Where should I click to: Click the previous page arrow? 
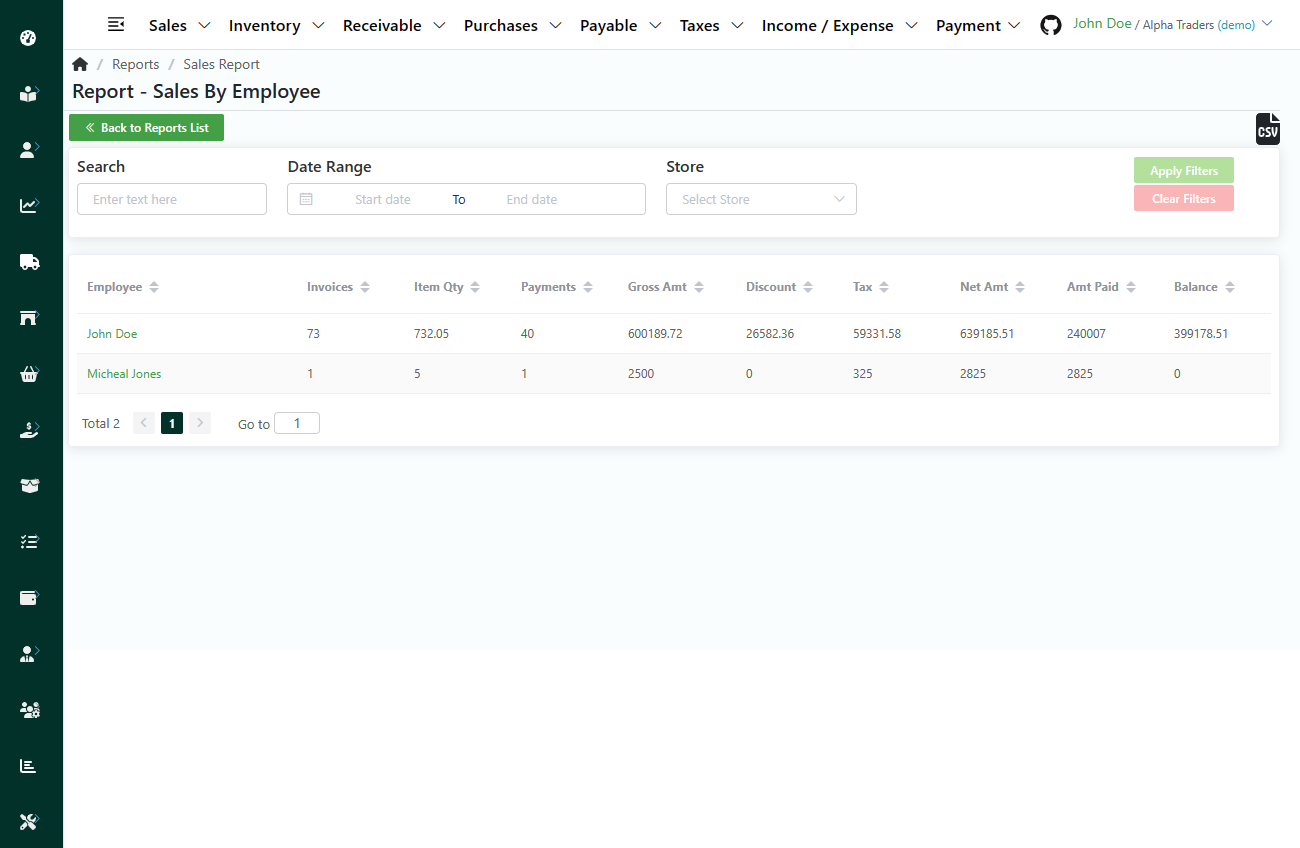(x=144, y=423)
